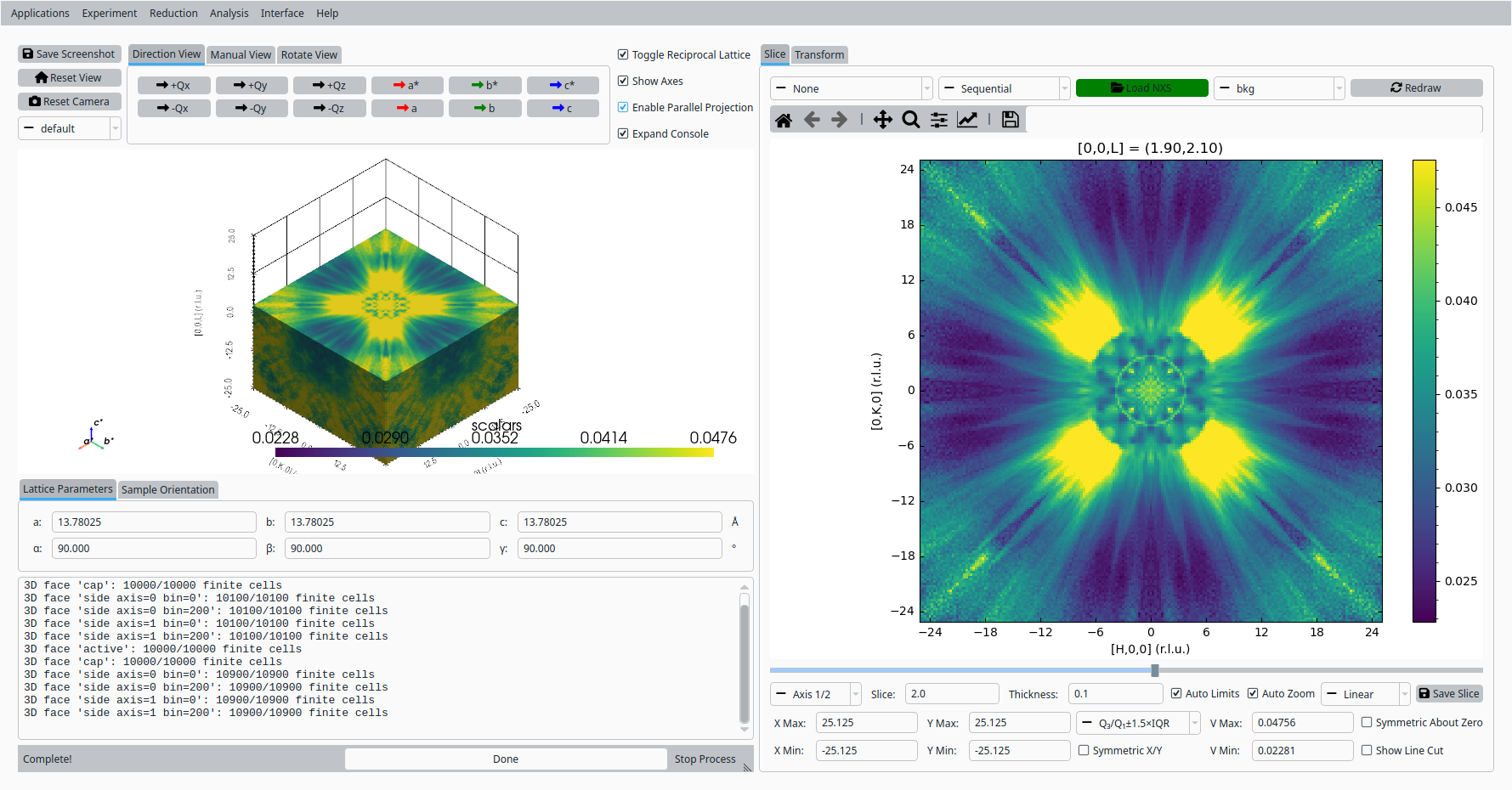Switch to the Sample Orientation tab

(168, 489)
